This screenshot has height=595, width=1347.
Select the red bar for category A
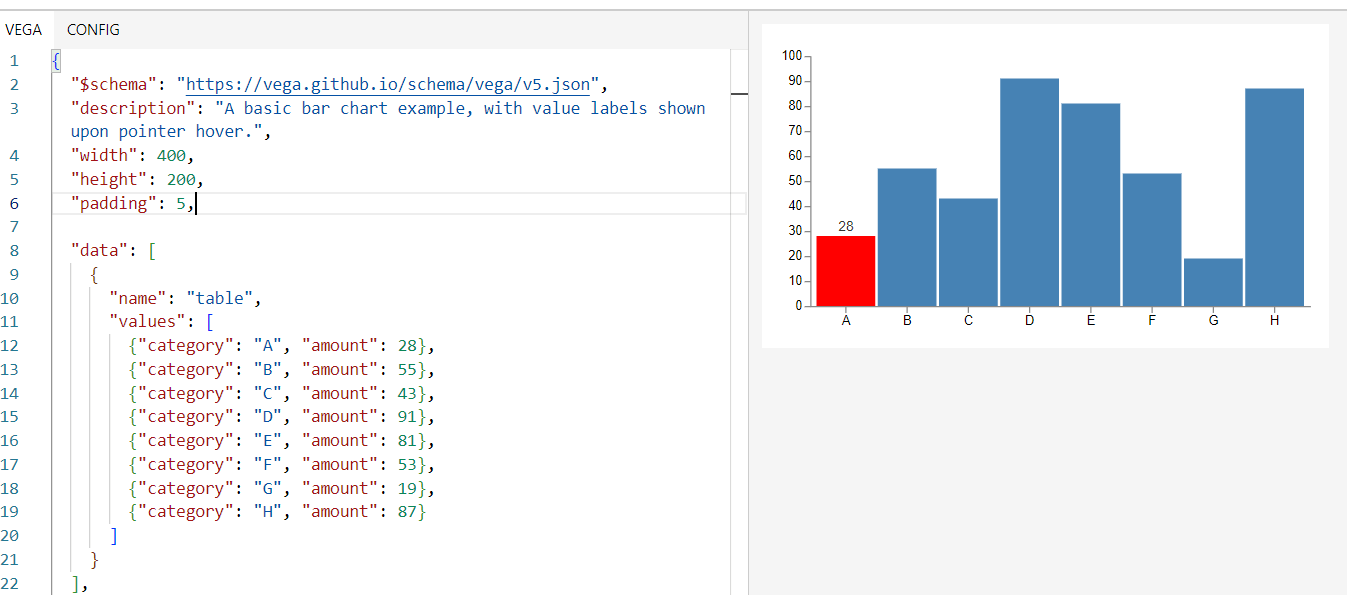click(x=846, y=271)
